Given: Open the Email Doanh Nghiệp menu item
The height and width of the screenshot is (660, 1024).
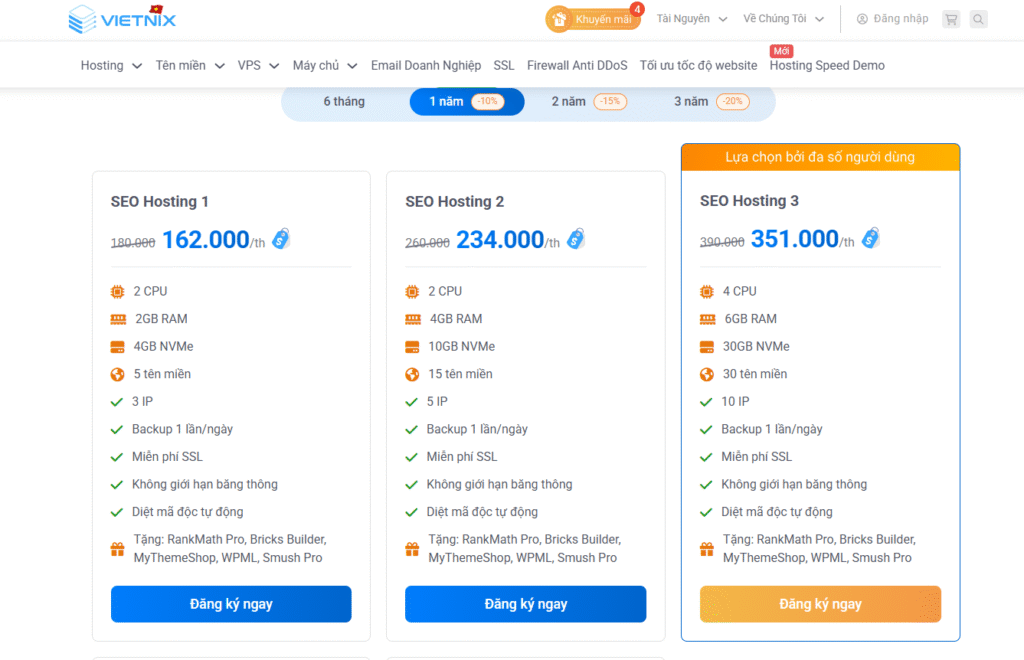Looking at the screenshot, I should tap(425, 66).
